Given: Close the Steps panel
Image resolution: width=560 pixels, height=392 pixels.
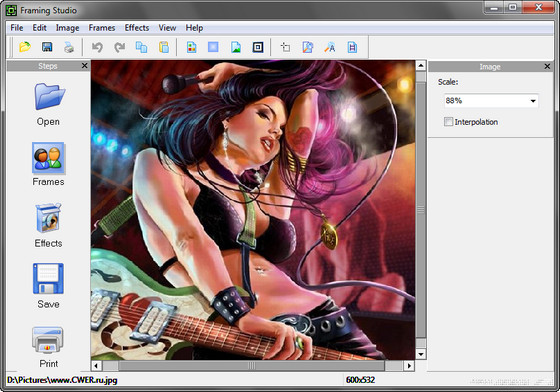Looking at the screenshot, I should point(85,66).
